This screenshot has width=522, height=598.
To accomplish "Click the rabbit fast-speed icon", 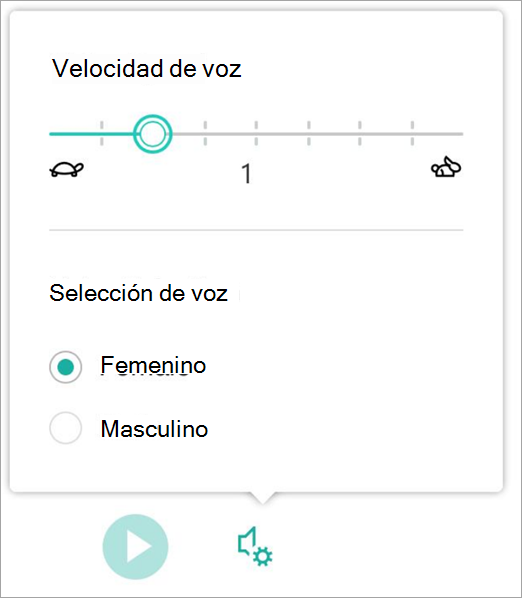I will pos(446,167).
